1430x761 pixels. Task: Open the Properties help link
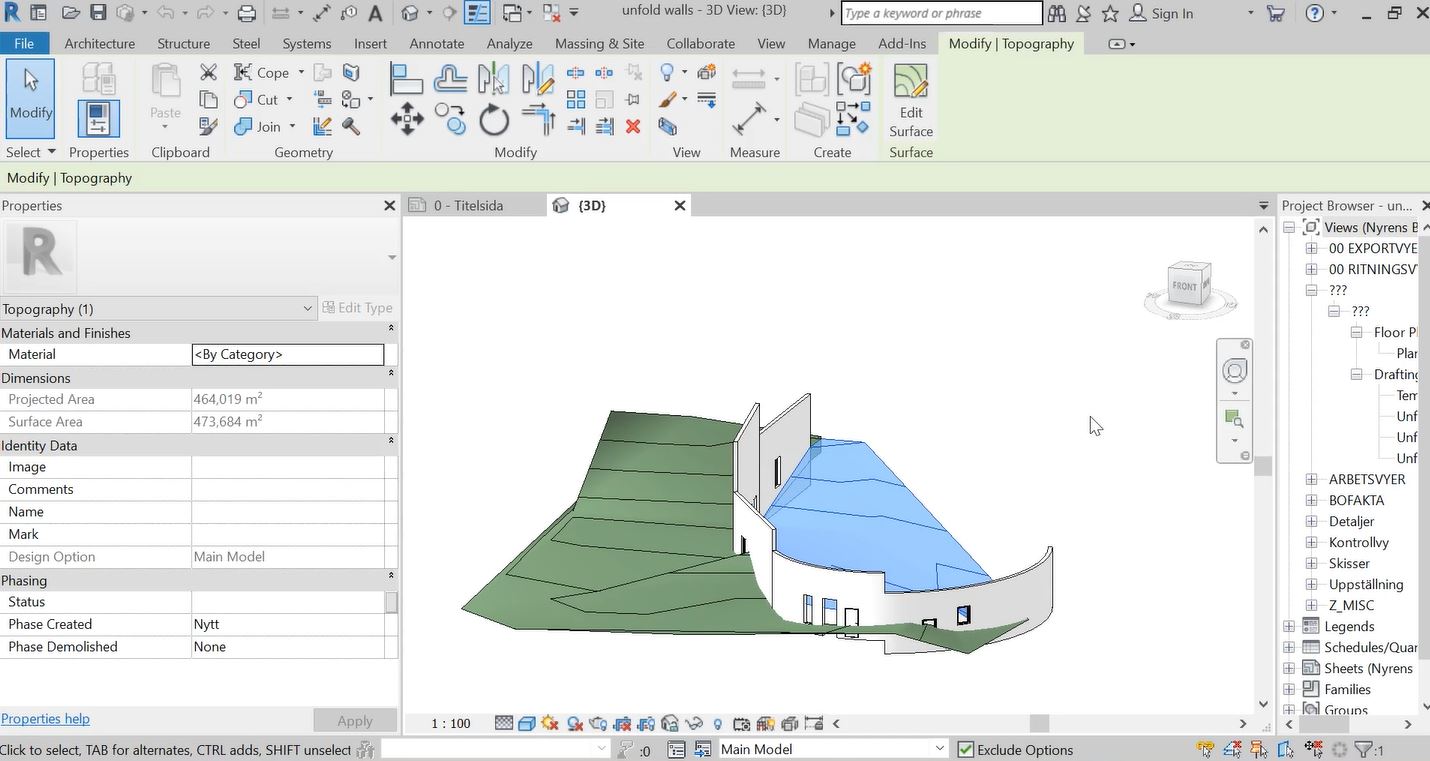(x=45, y=719)
